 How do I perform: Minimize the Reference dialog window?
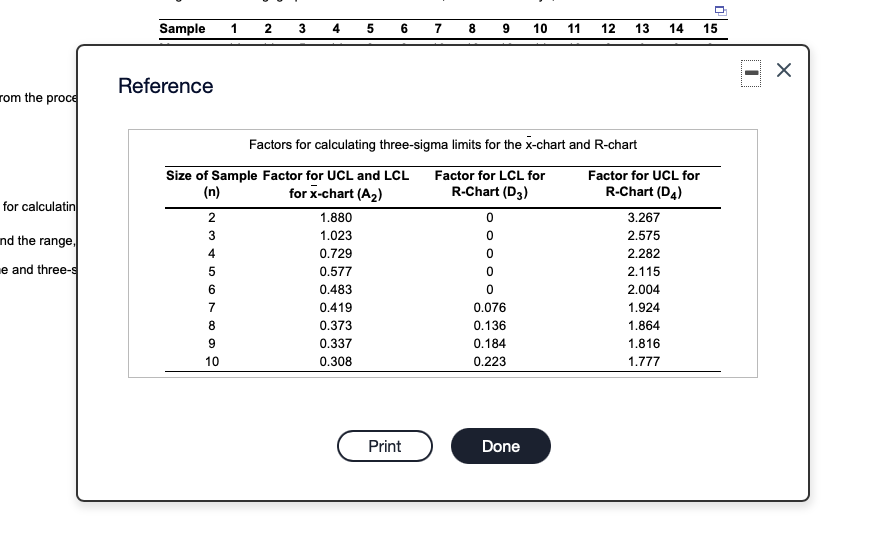tap(751, 73)
